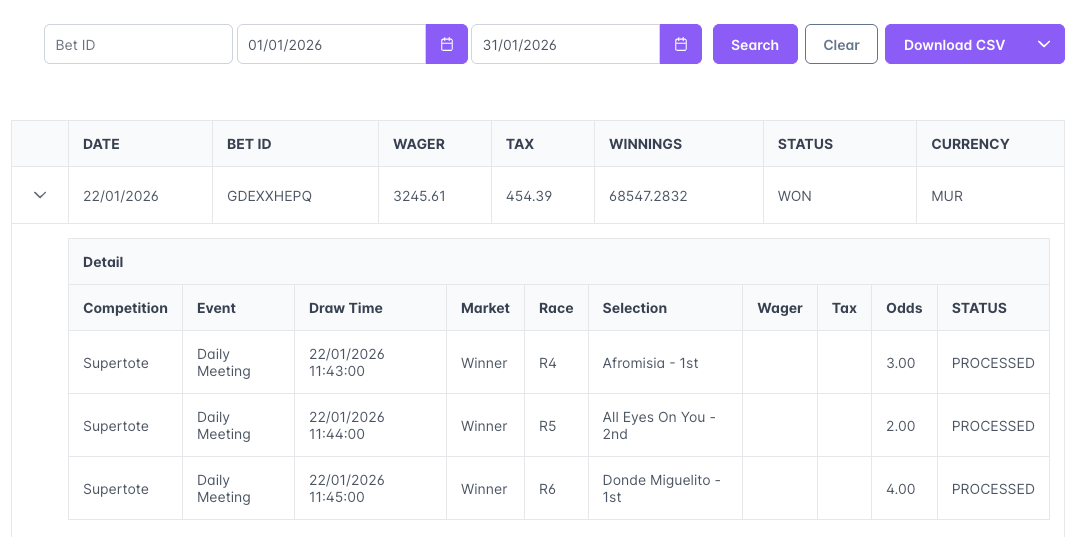This screenshot has width=1079, height=537.
Task: Click the Draw Time detail column header
Action: point(346,308)
